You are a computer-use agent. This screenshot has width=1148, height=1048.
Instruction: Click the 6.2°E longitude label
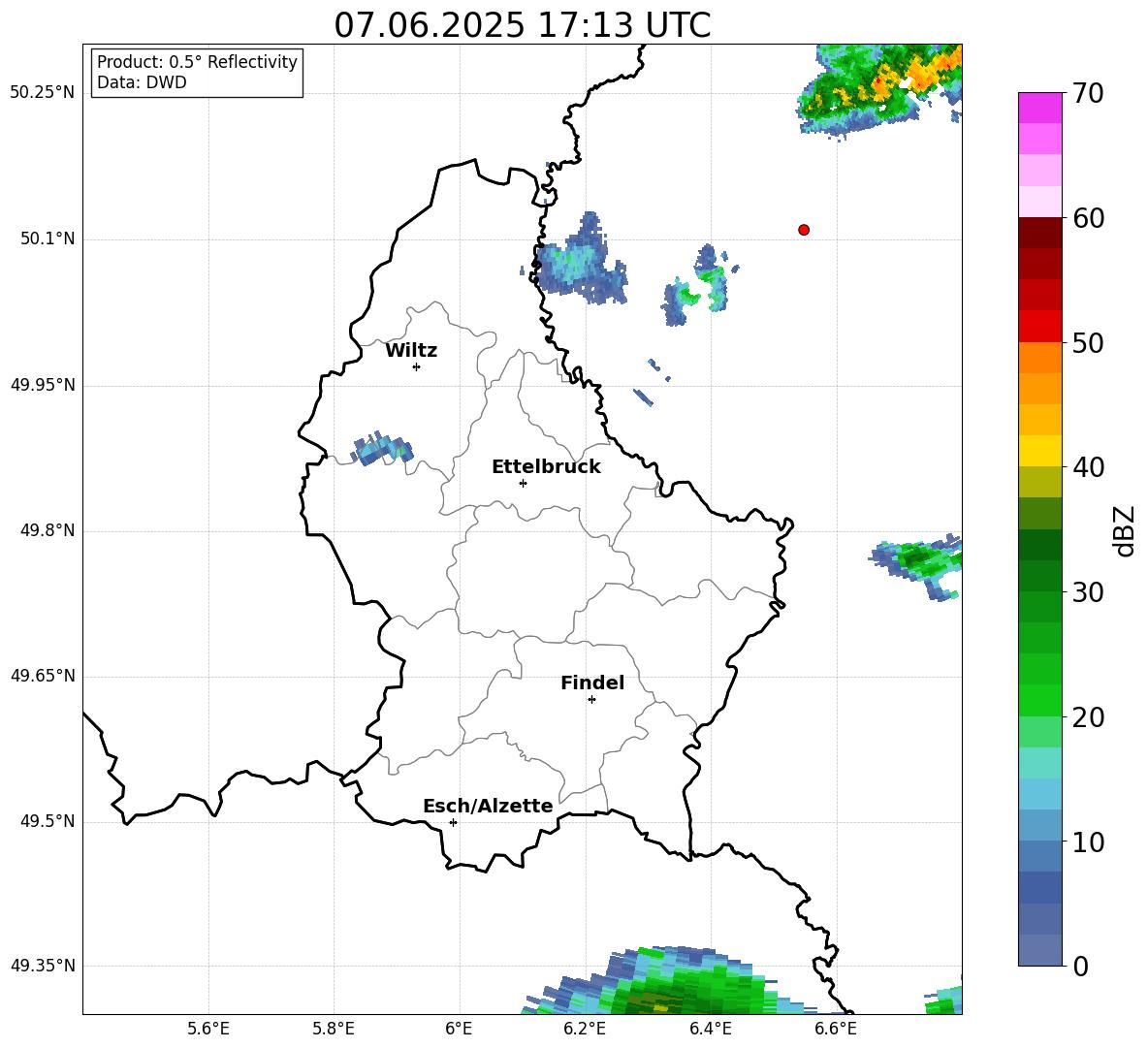tap(585, 1029)
